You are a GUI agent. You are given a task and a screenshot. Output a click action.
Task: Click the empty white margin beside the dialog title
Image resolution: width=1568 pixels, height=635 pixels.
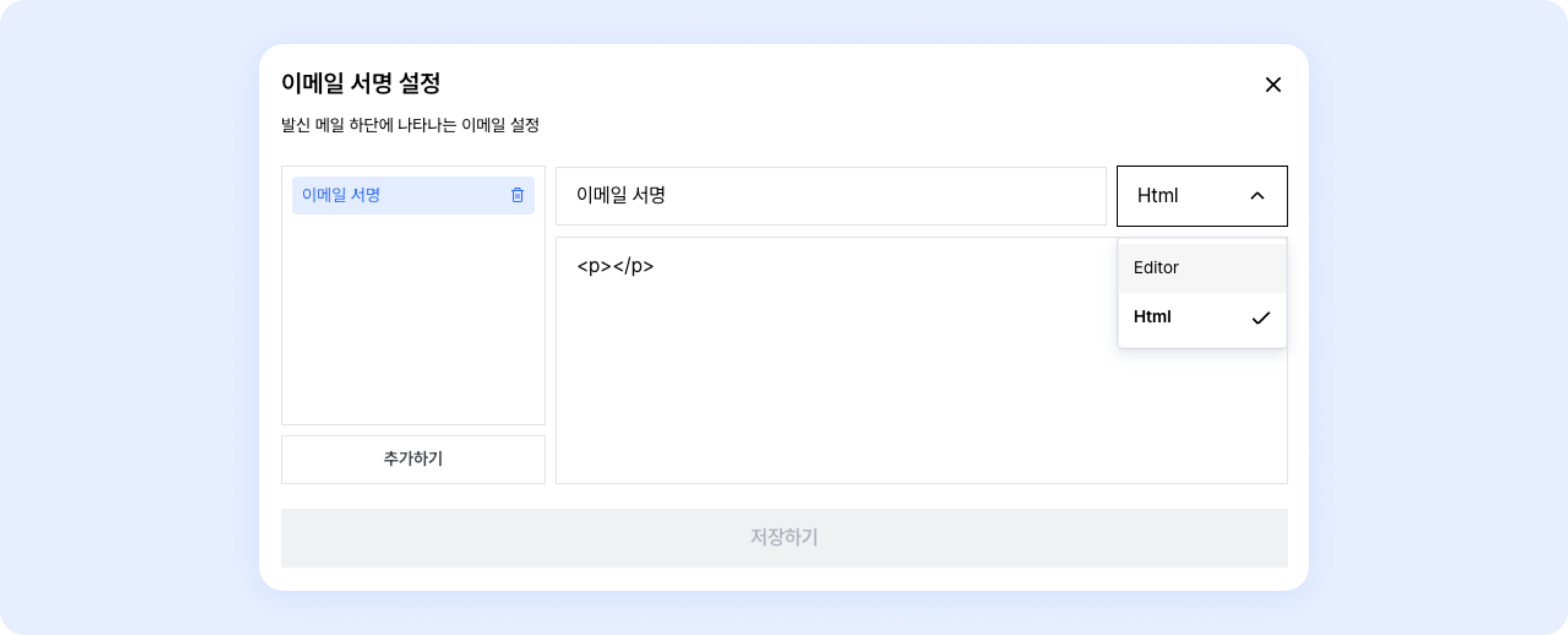coord(796,83)
